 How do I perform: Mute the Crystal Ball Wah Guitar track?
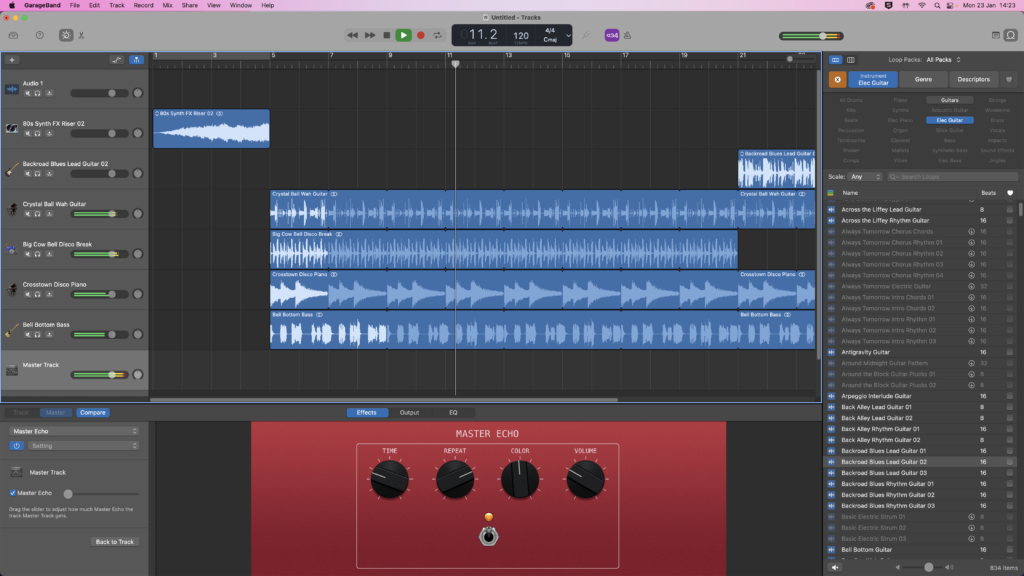pyautogui.click(x=27, y=214)
